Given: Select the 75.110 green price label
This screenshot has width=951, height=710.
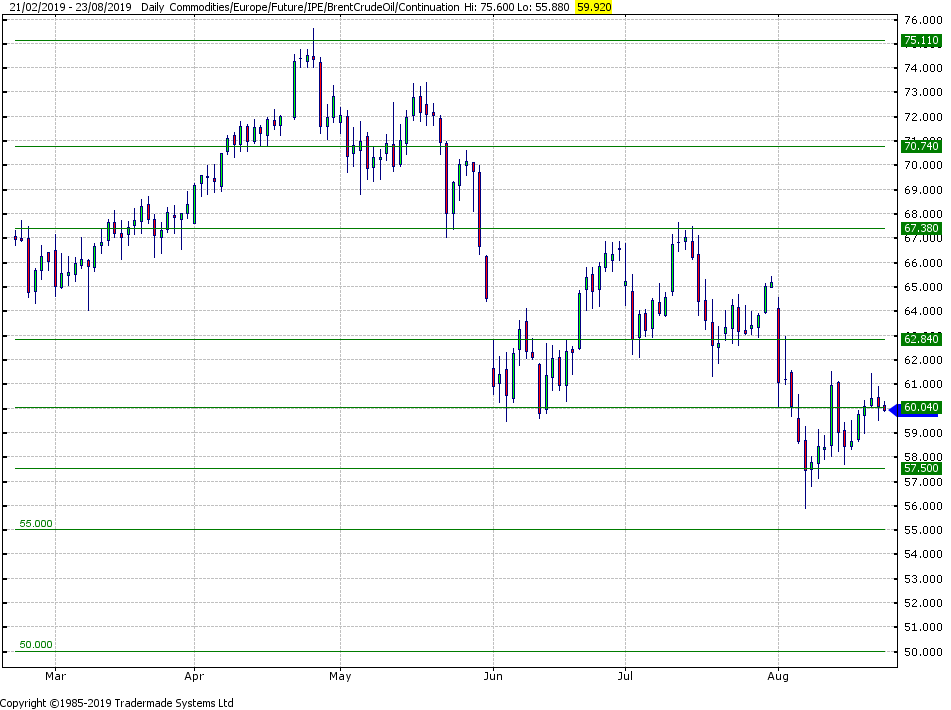Looking at the screenshot, I should coord(921,41).
